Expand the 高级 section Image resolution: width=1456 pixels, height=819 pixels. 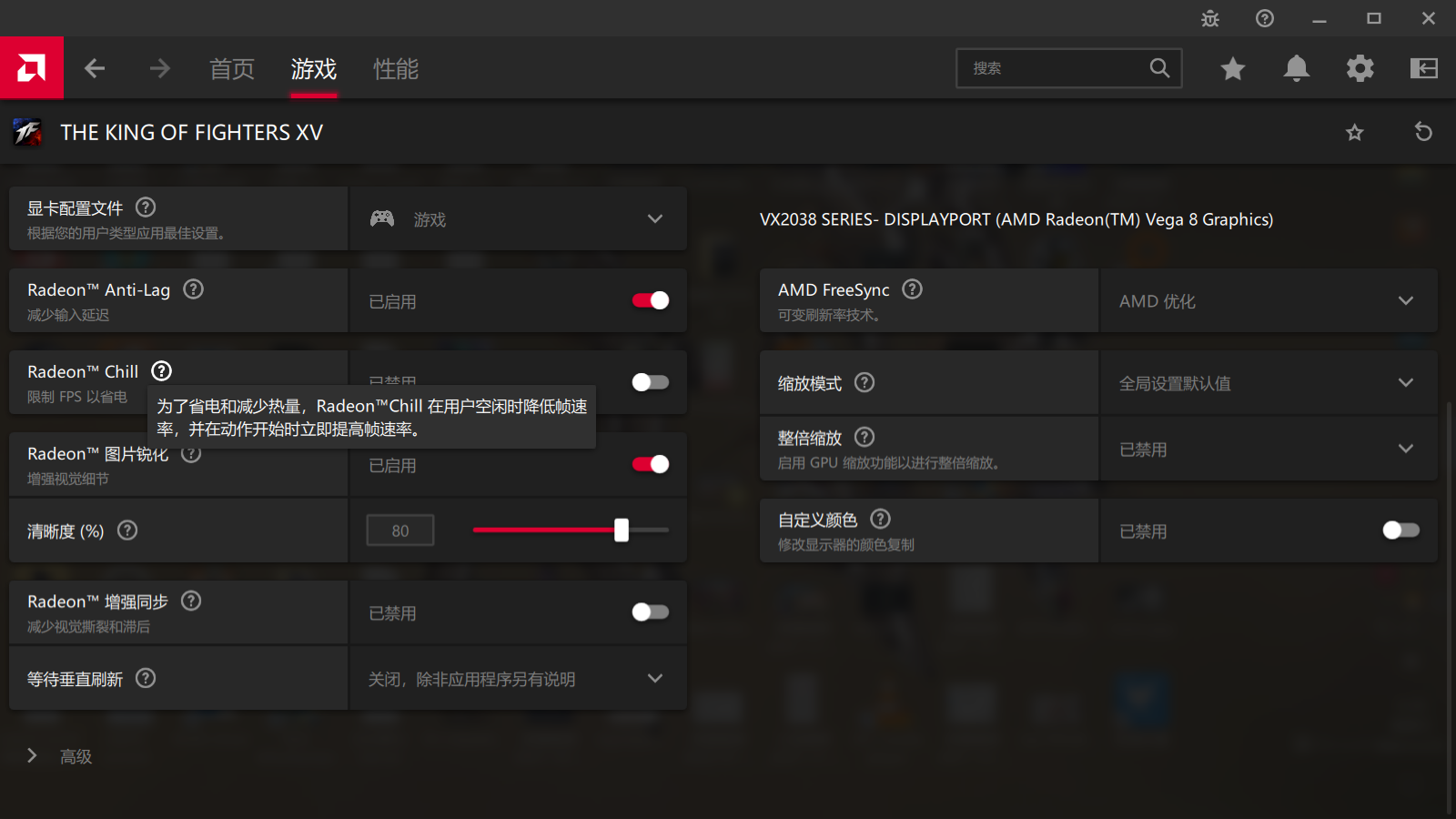pos(60,756)
